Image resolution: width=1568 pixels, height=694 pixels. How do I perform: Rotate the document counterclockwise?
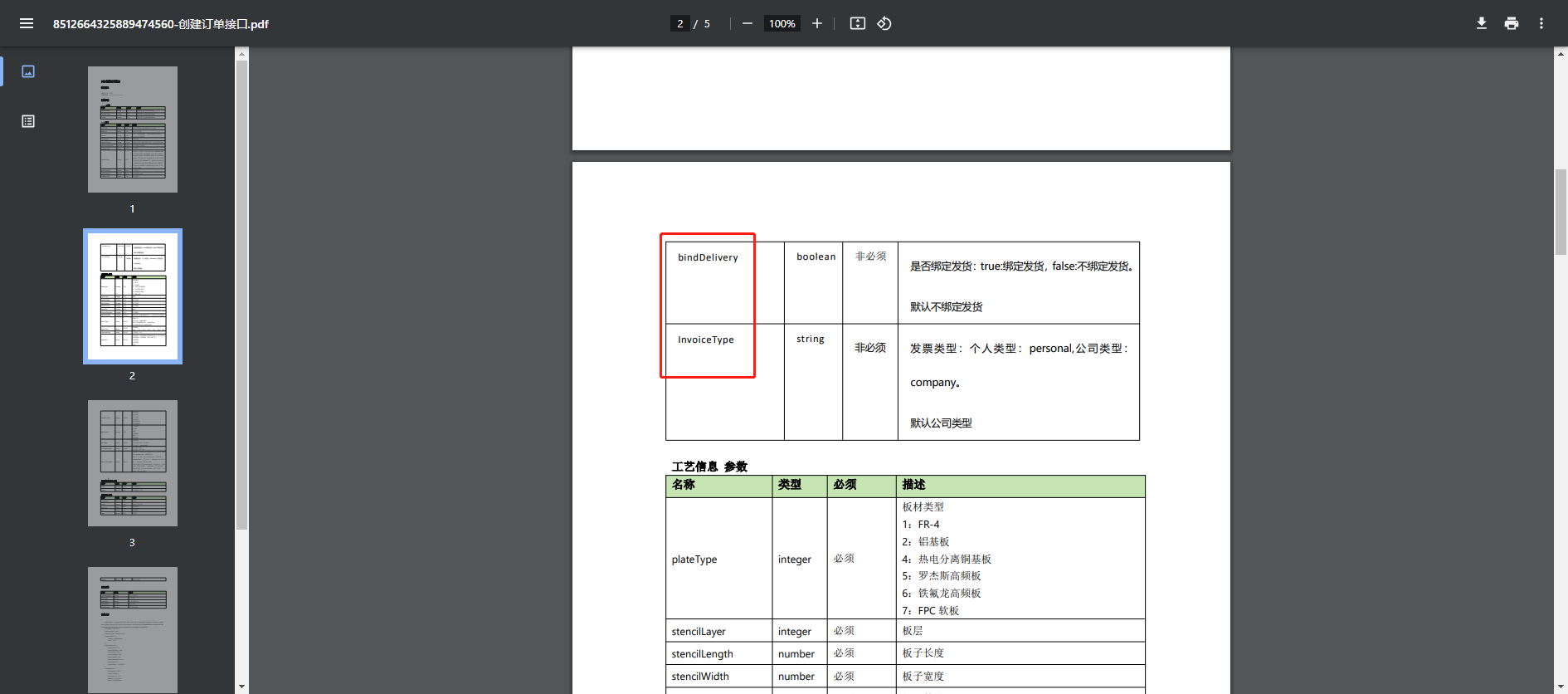pyautogui.click(x=884, y=23)
